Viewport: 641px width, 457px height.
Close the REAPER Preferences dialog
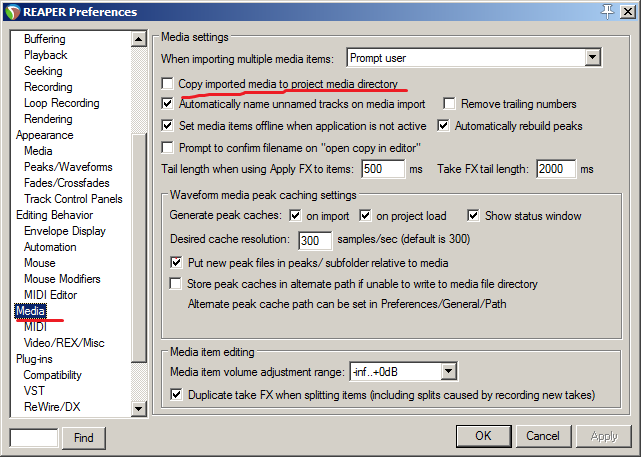628,12
